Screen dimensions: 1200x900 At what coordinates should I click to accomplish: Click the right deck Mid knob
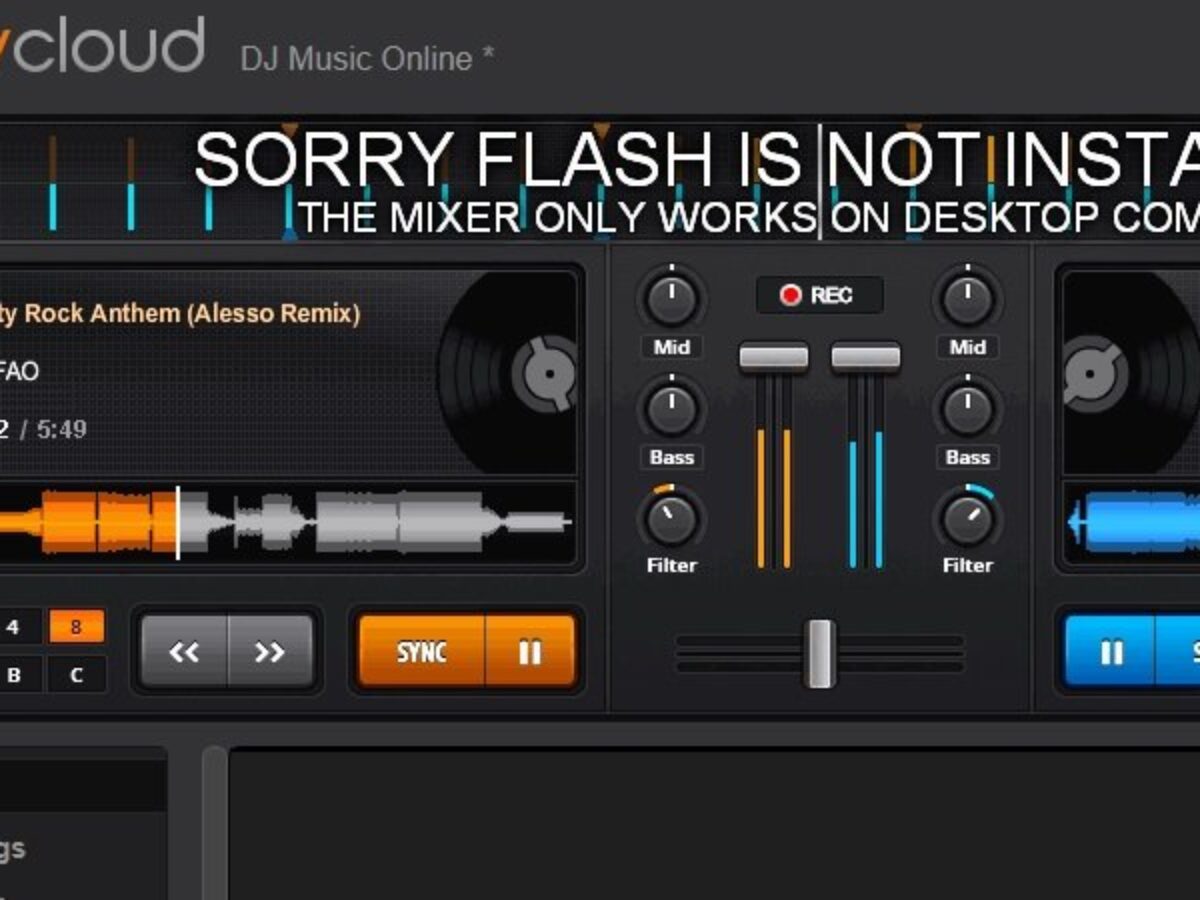point(967,299)
